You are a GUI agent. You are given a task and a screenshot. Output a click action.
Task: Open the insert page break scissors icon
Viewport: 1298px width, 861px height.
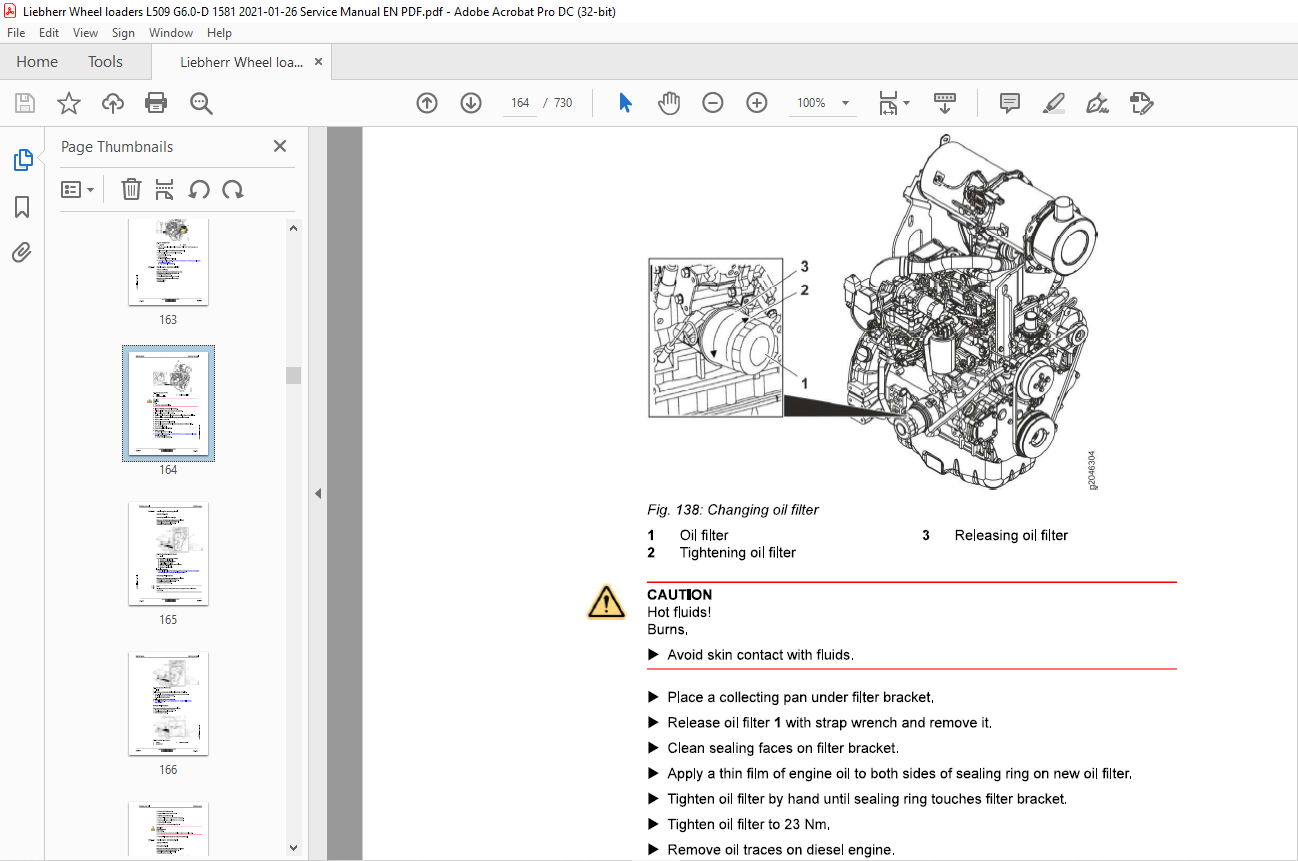[x=165, y=189]
